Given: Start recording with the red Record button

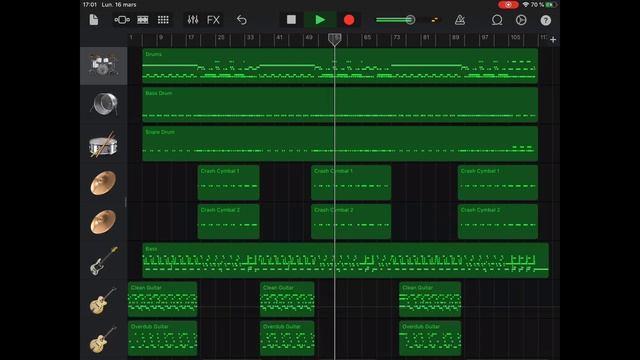Looking at the screenshot, I should click(x=349, y=20).
